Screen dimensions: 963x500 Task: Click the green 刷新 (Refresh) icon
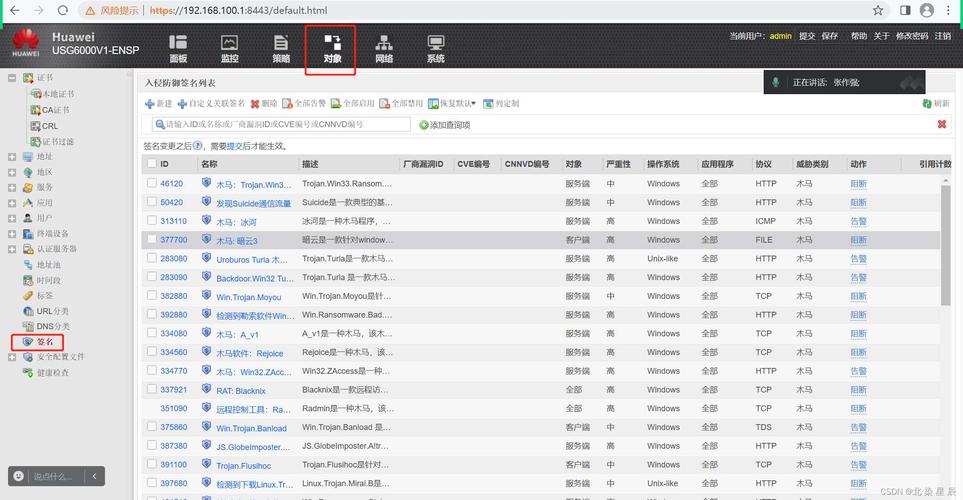tap(927, 103)
